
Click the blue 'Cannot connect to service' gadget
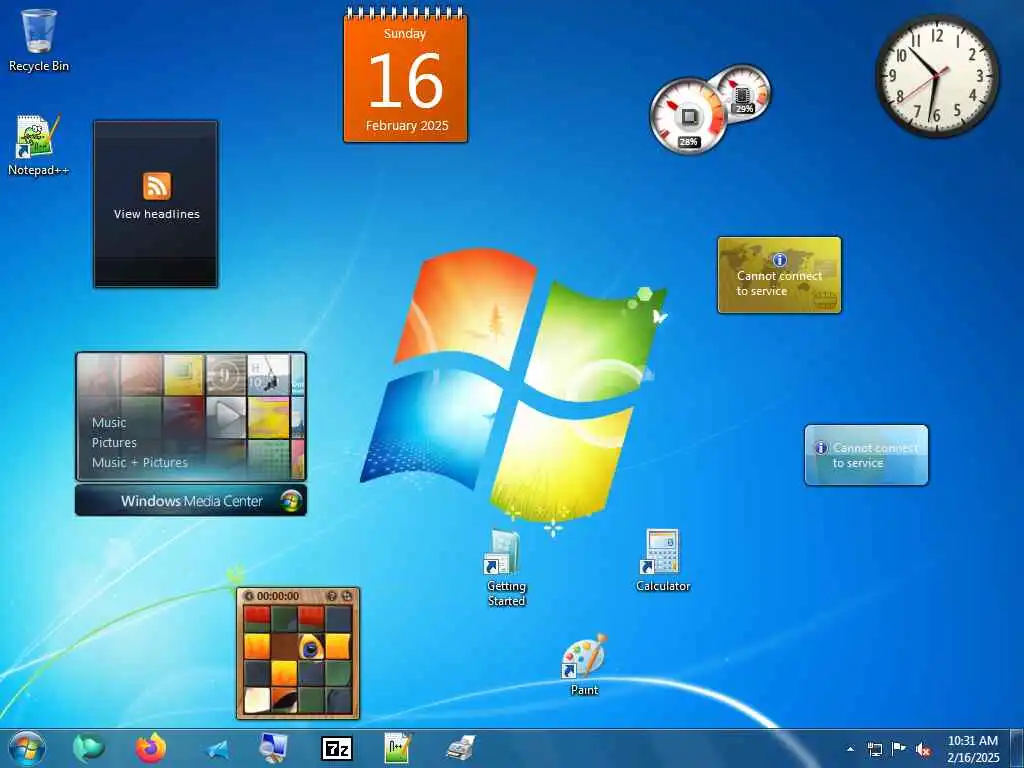coord(867,455)
